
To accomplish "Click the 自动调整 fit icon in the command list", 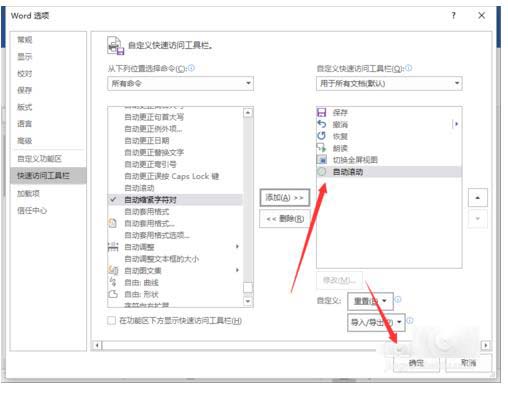I will [113, 247].
